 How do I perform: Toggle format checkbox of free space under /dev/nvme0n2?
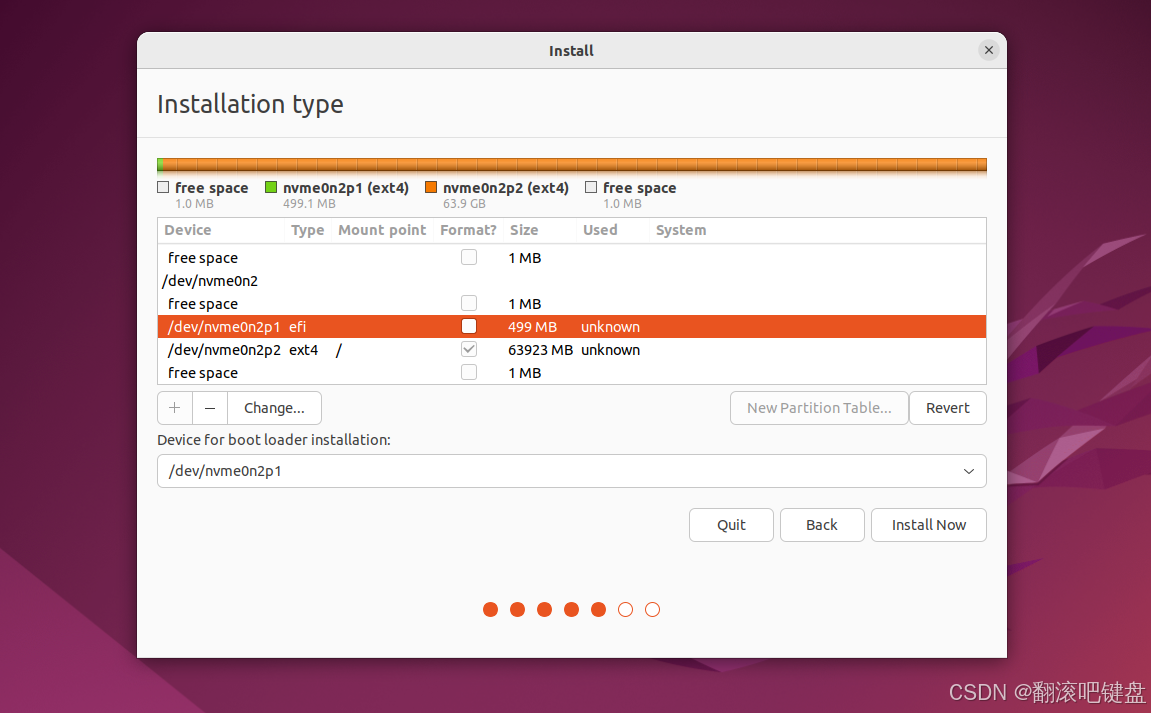click(469, 303)
